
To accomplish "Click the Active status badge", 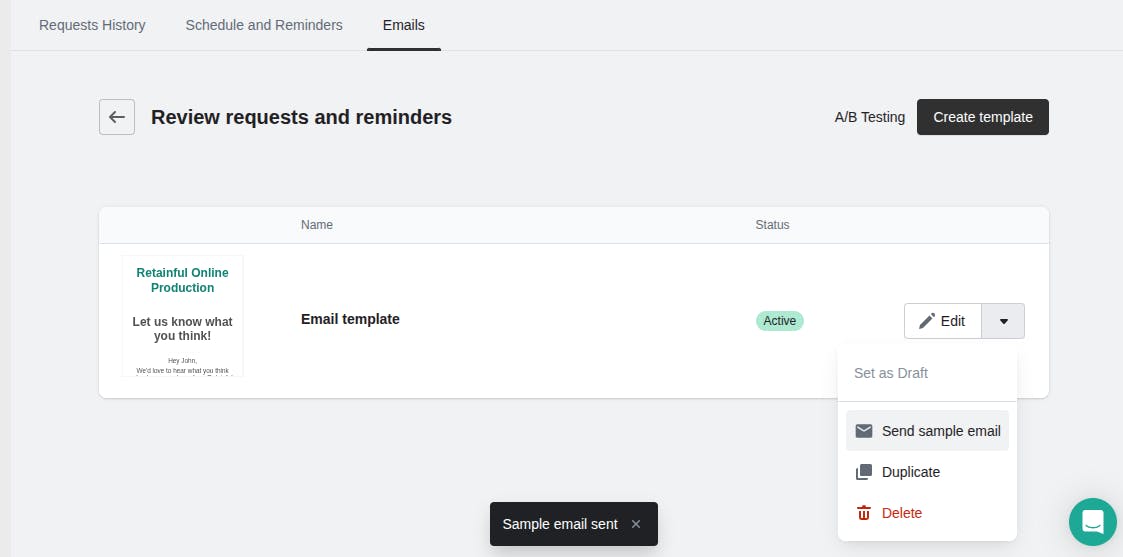I will click(x=779, y=321).
